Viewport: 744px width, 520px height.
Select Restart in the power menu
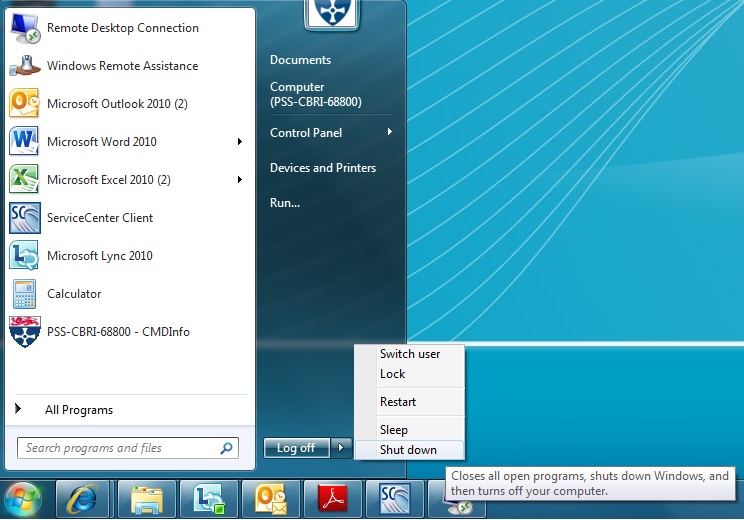click(398, 402)
